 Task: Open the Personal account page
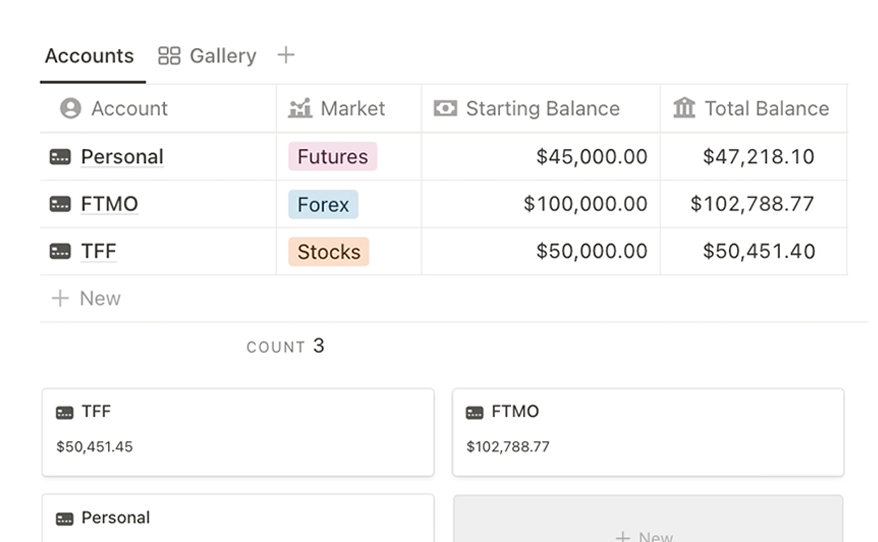pyautogui.click(x=122, y=157)
